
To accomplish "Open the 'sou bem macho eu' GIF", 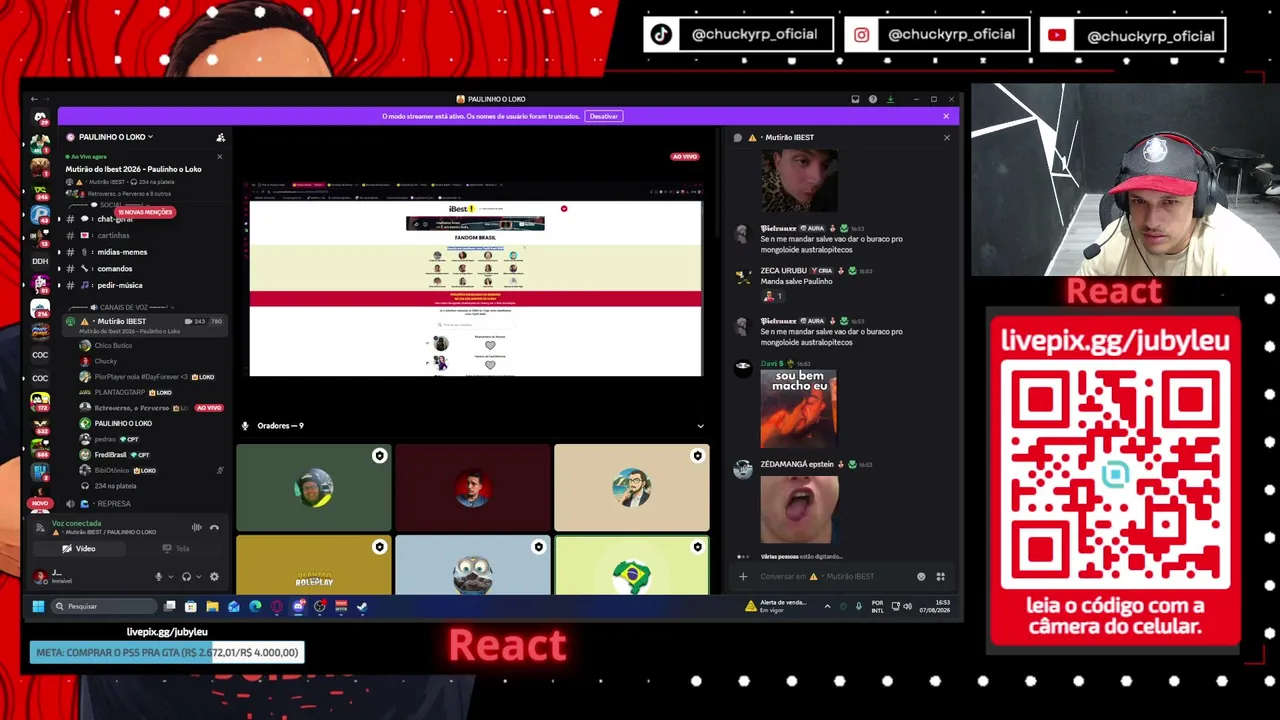I will (x=799, y=409).
